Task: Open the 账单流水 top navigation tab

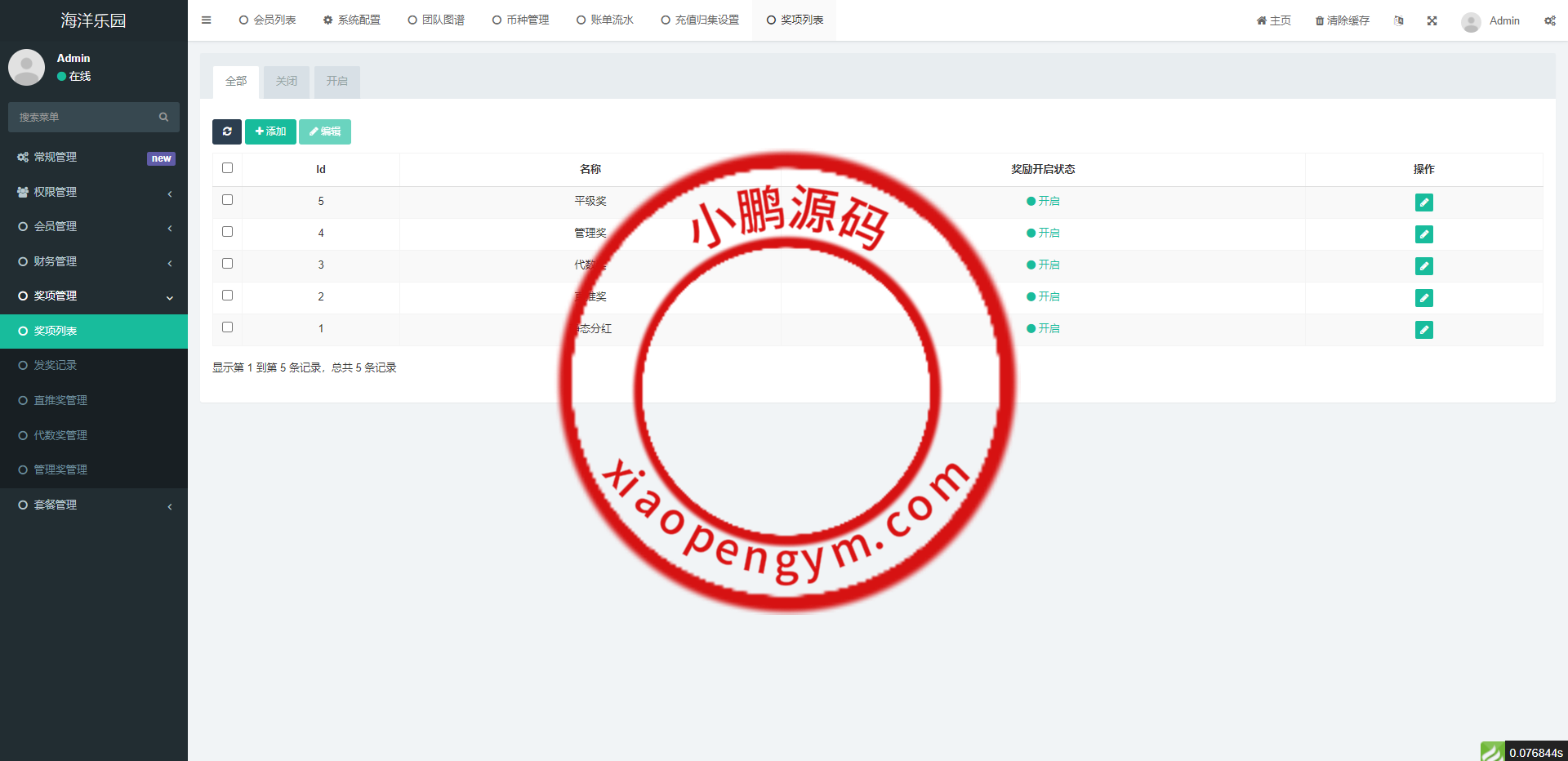Action: coord(605,20)
